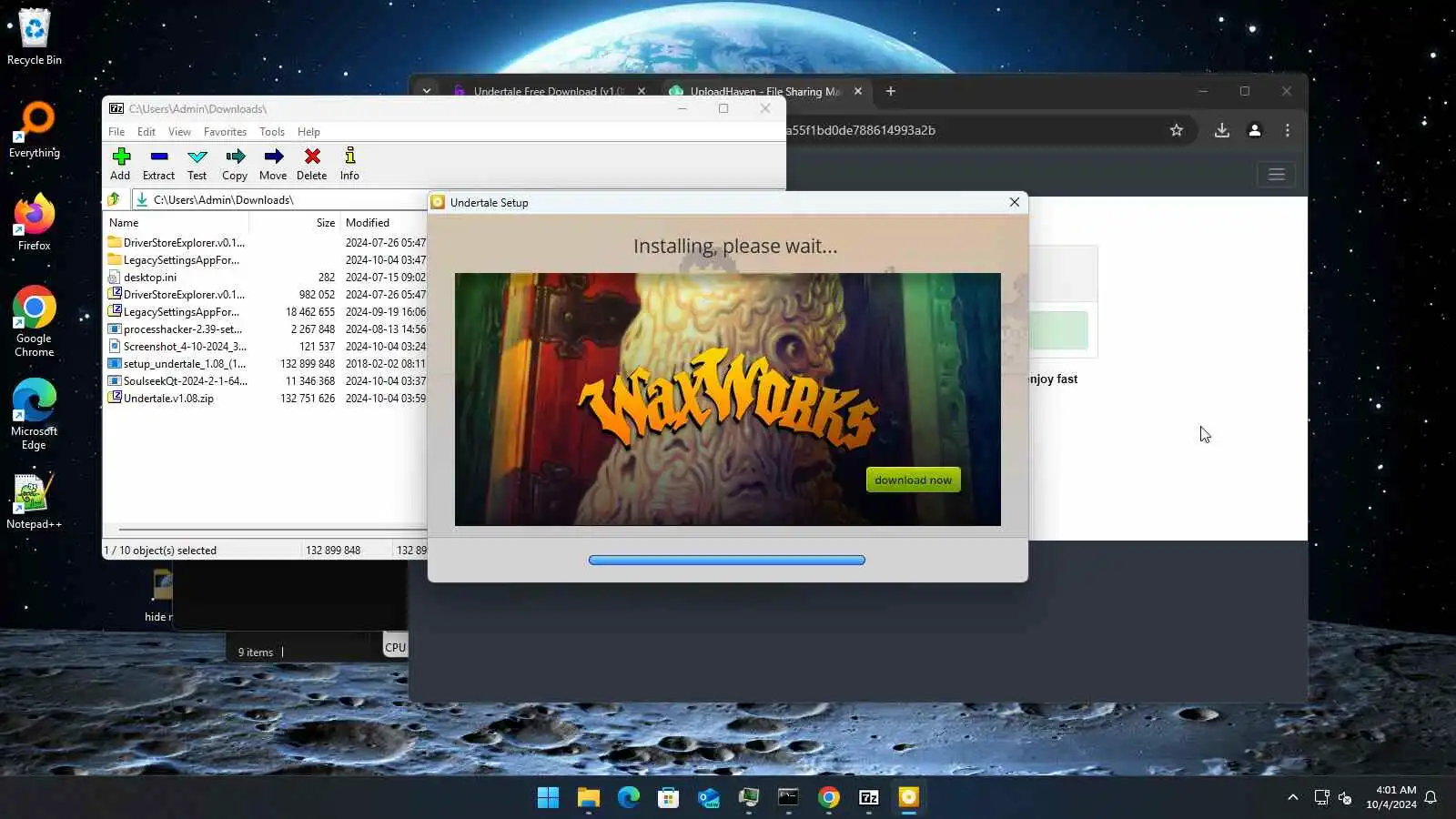Expand the hidden tray icons chevron

(1293, 798)
